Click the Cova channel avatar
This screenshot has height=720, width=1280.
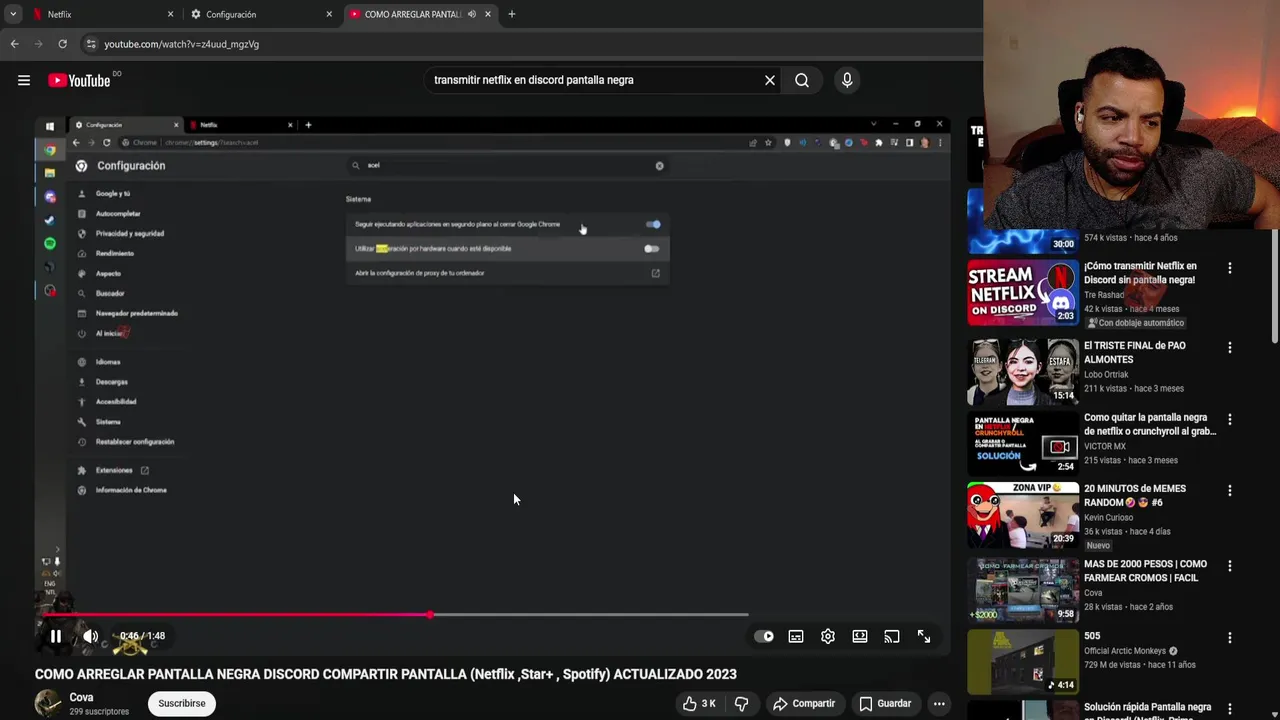click(x=48, y=703)
